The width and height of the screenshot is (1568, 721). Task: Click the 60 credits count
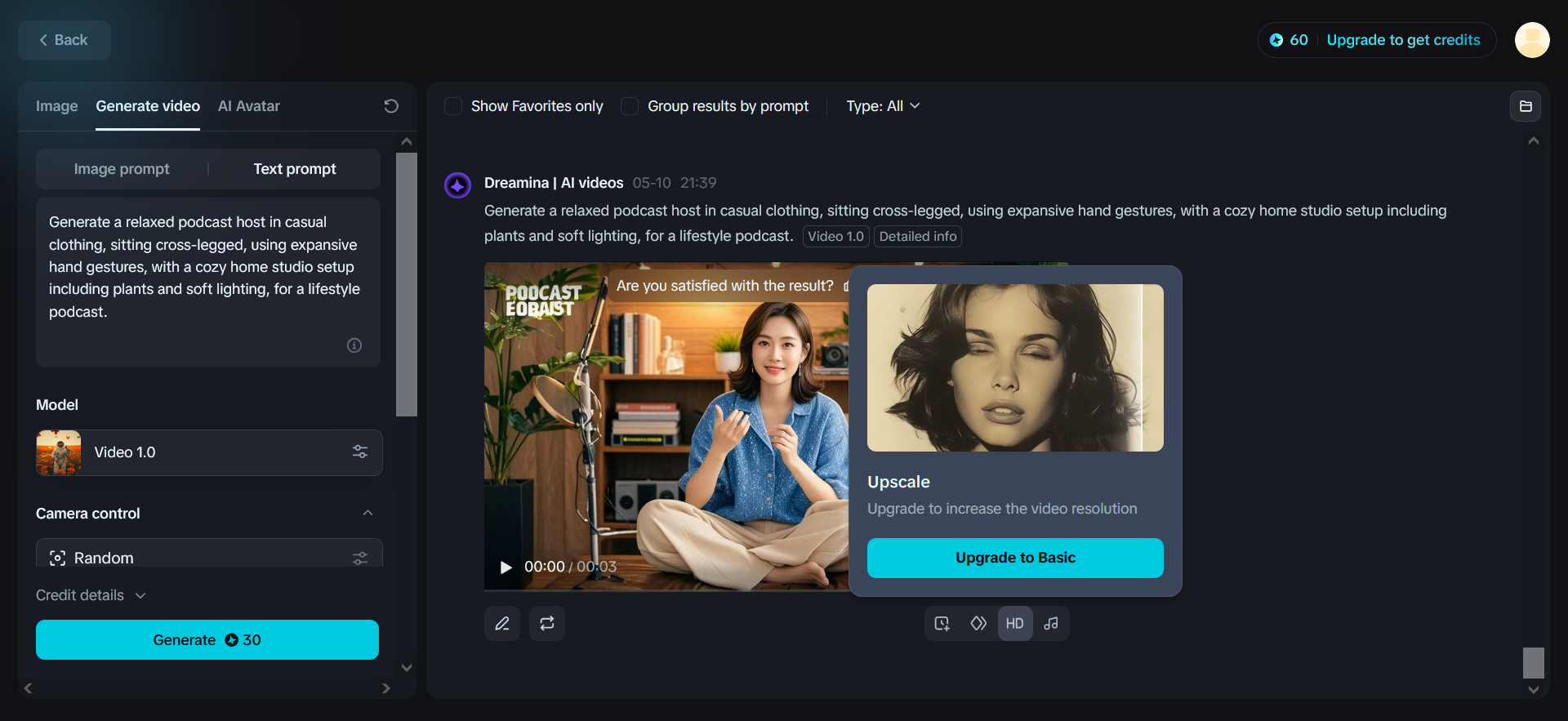(x=1298, y=40)
